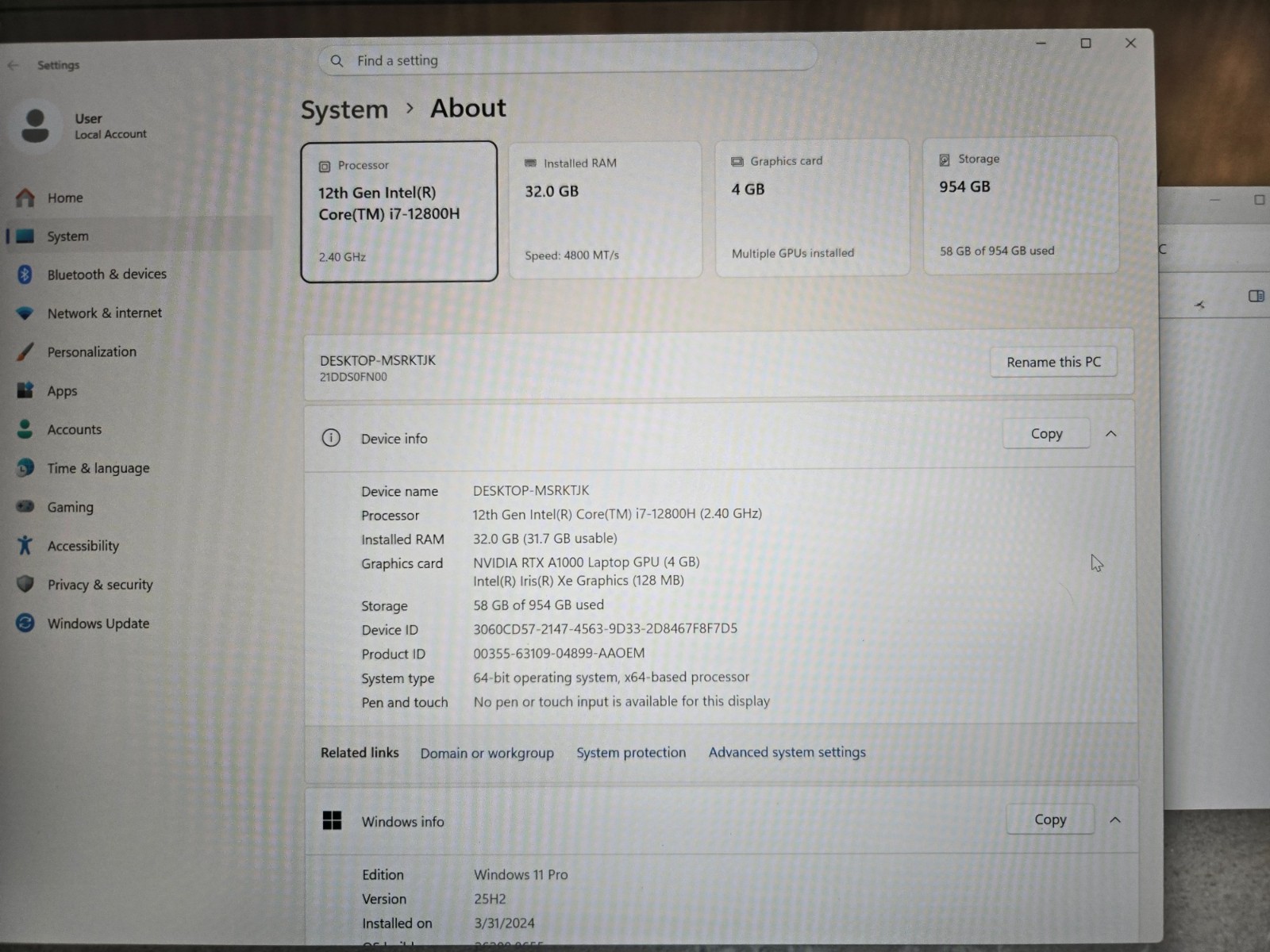Click the Device ID value text
The height and width of the screenshot is (952, 1270).
[605, 628]
